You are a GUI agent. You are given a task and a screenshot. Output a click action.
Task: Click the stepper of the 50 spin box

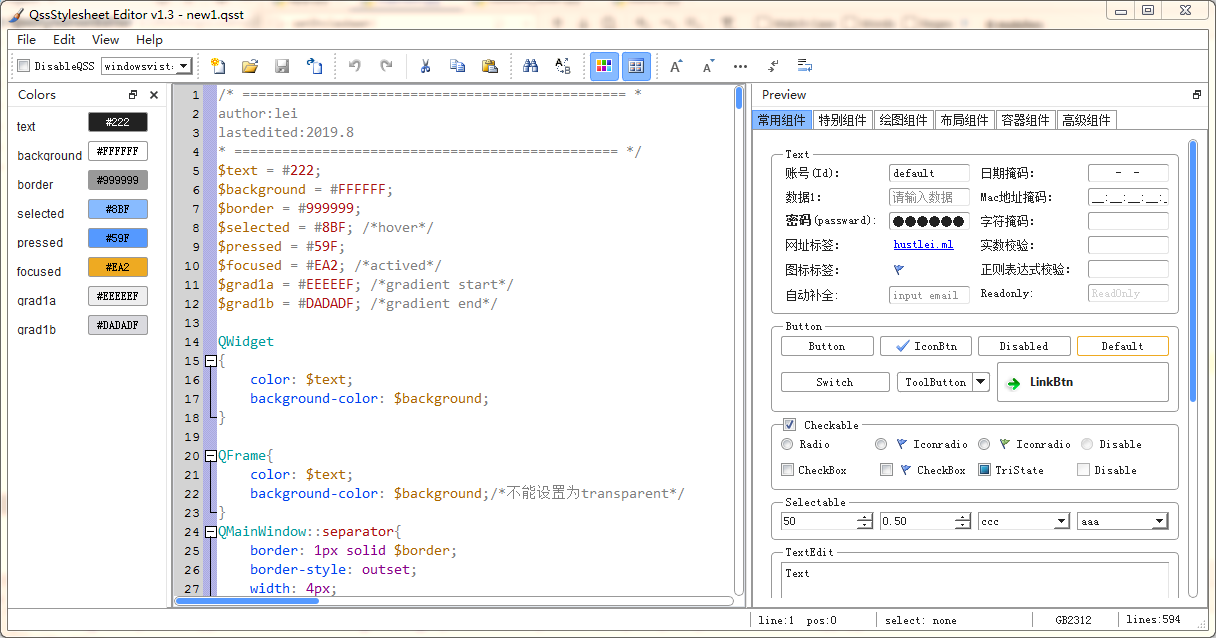[x=865, y=521]
